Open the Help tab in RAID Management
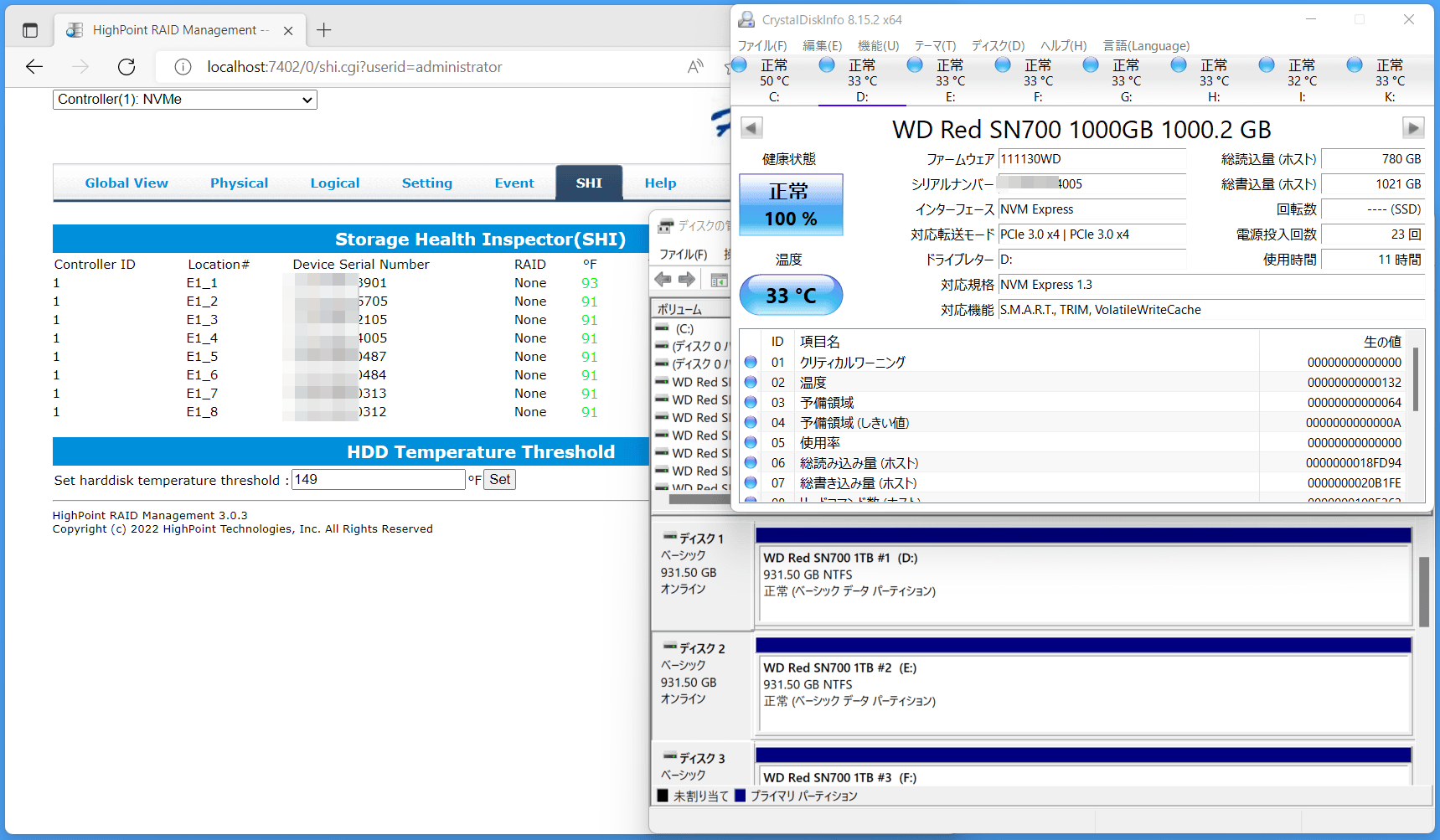 pos(660,183)
